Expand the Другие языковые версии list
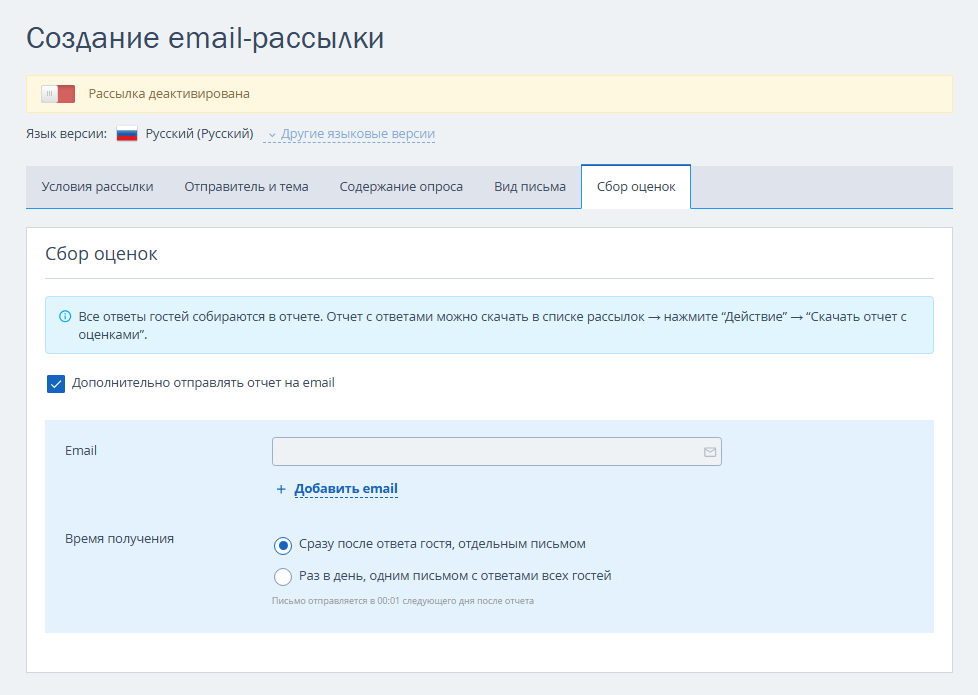Viewport: 978px width, 695px height. 357,134
